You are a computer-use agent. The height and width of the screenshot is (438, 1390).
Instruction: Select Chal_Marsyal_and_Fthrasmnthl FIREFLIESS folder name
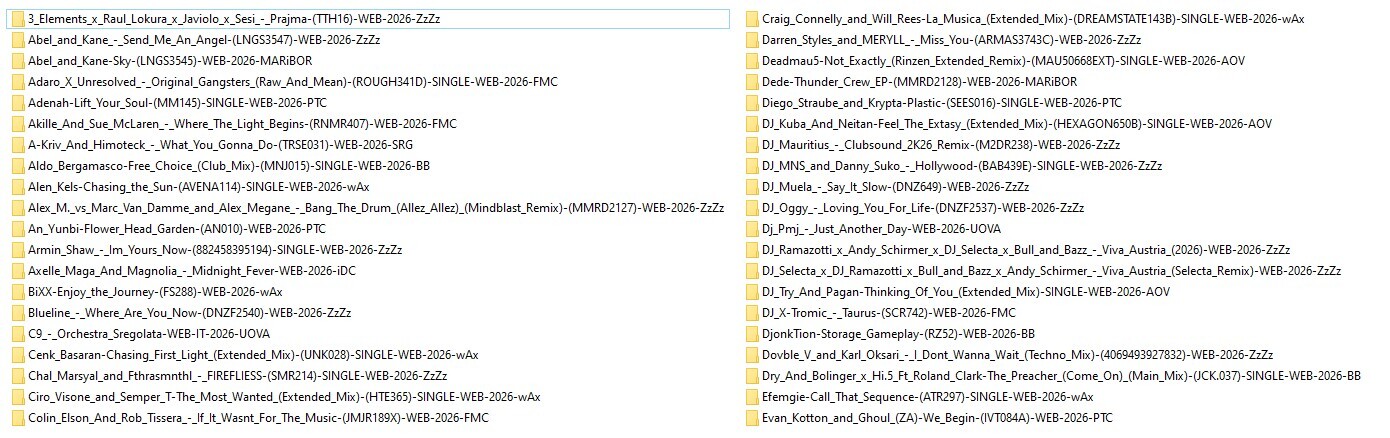(238, 376)
